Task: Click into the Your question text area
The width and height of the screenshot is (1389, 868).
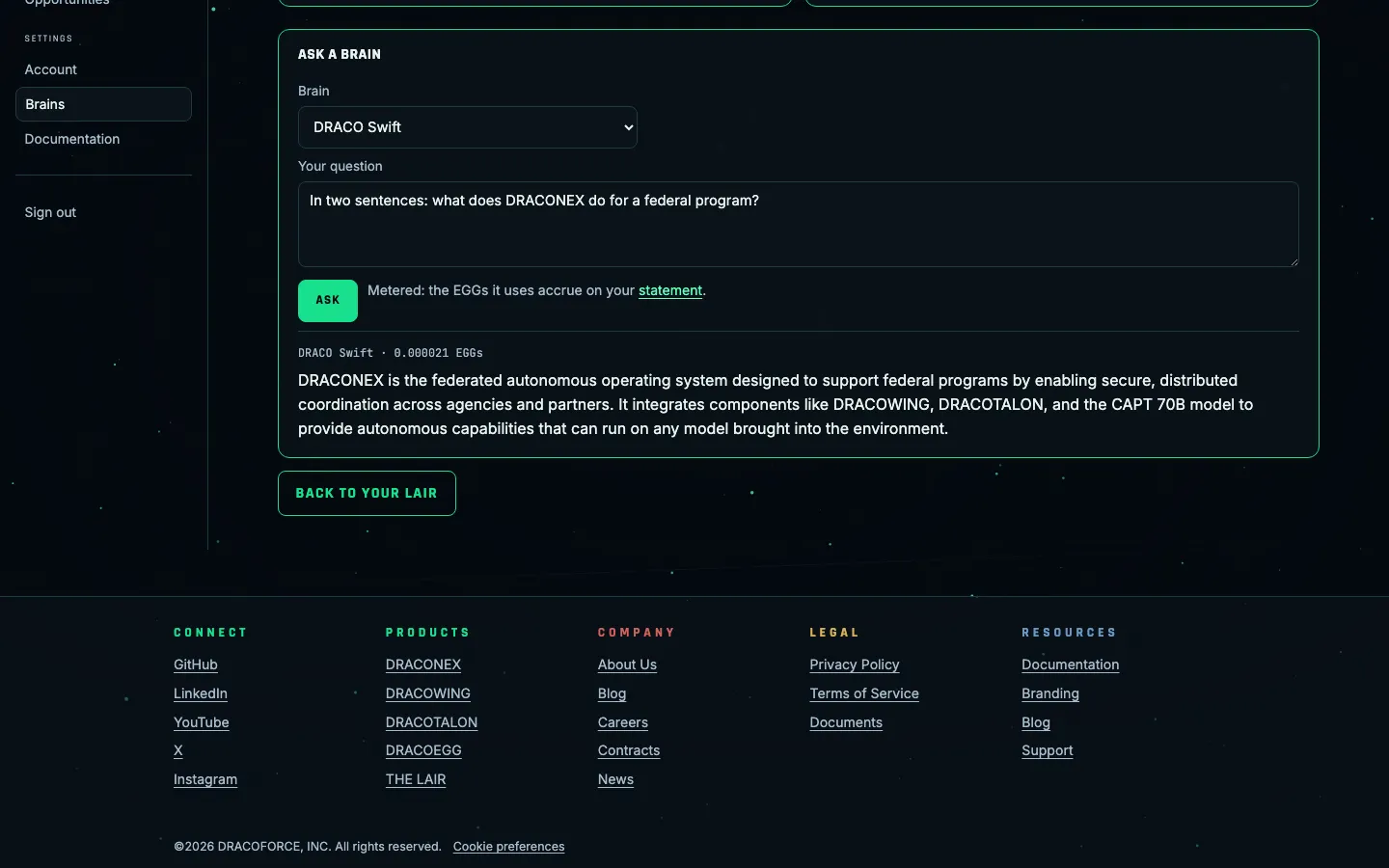Action: [799, 224]
